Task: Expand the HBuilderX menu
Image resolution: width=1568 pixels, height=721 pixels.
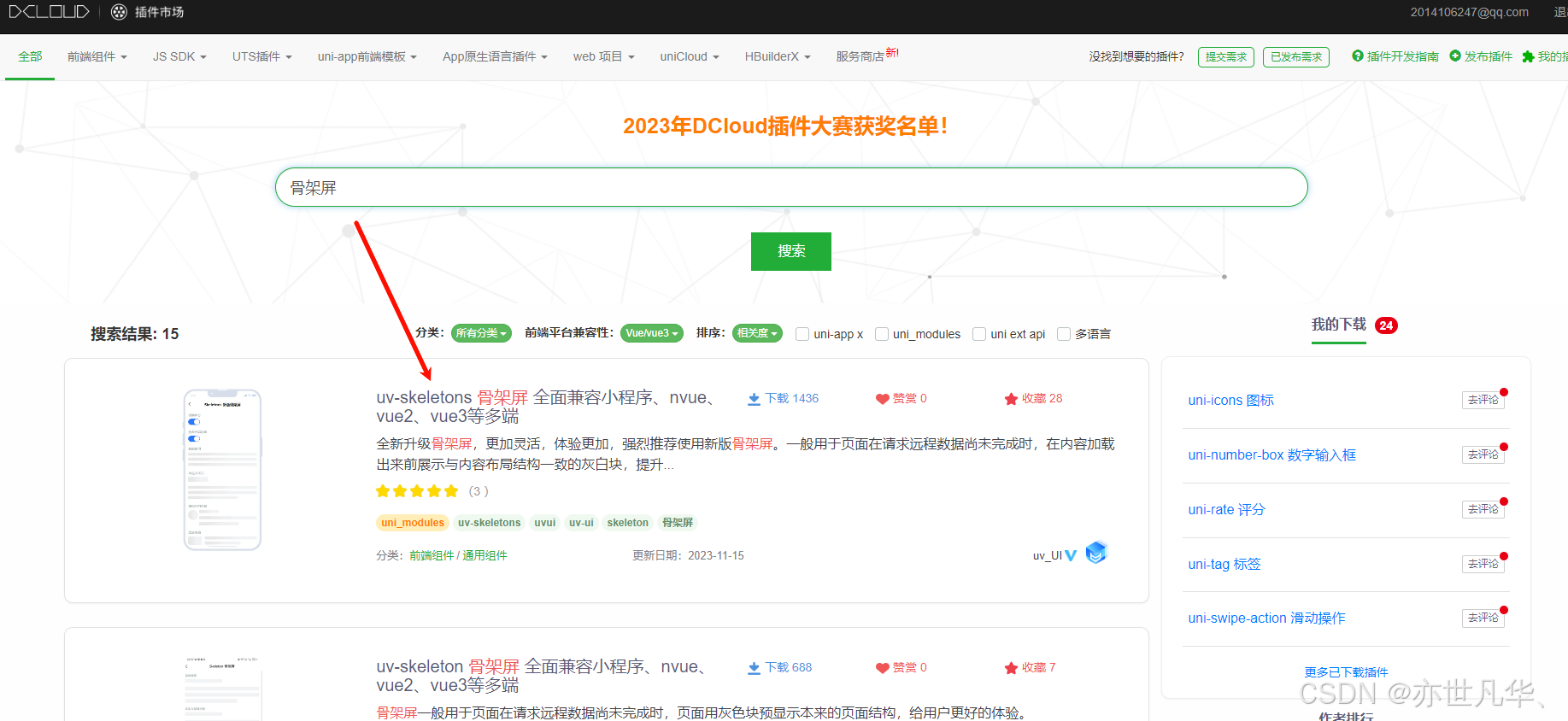Action: pyautogui.click(x=778, y=56)
